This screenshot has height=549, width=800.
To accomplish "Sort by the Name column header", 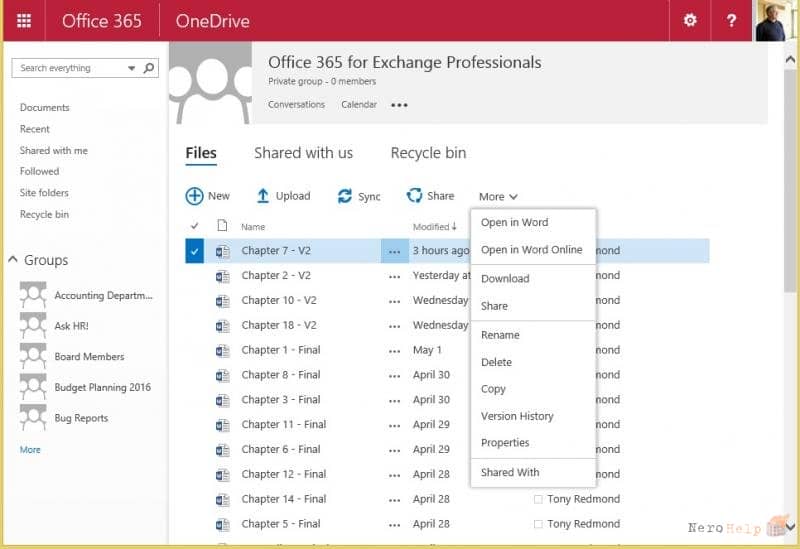I will point(253,227).
